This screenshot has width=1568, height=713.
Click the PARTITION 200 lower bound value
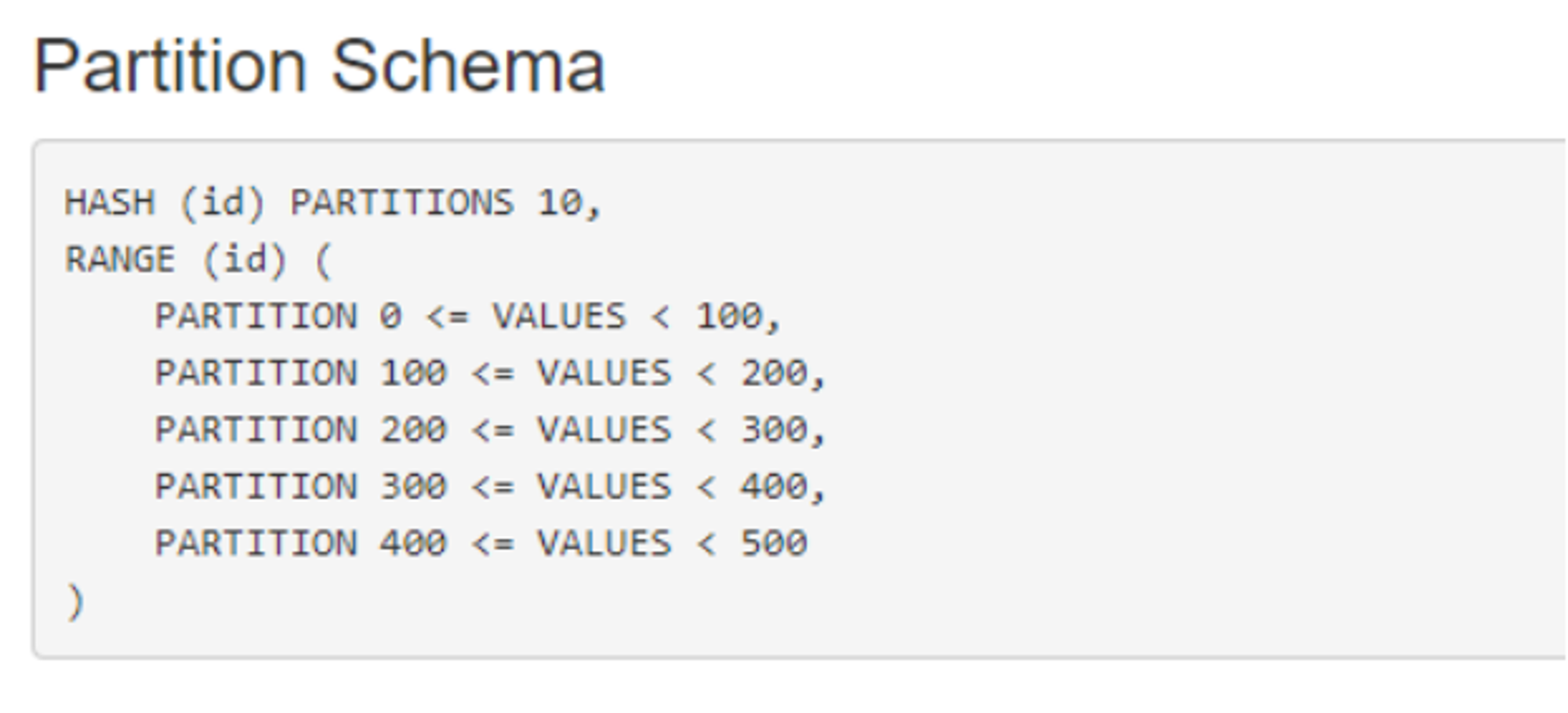pyautogui.click(x=413, y=429)
